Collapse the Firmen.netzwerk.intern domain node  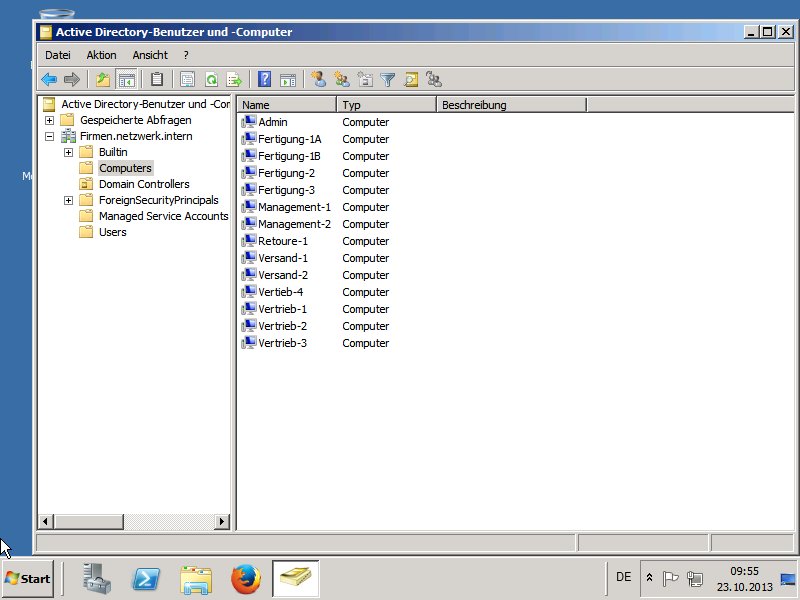tap(49, 136)
